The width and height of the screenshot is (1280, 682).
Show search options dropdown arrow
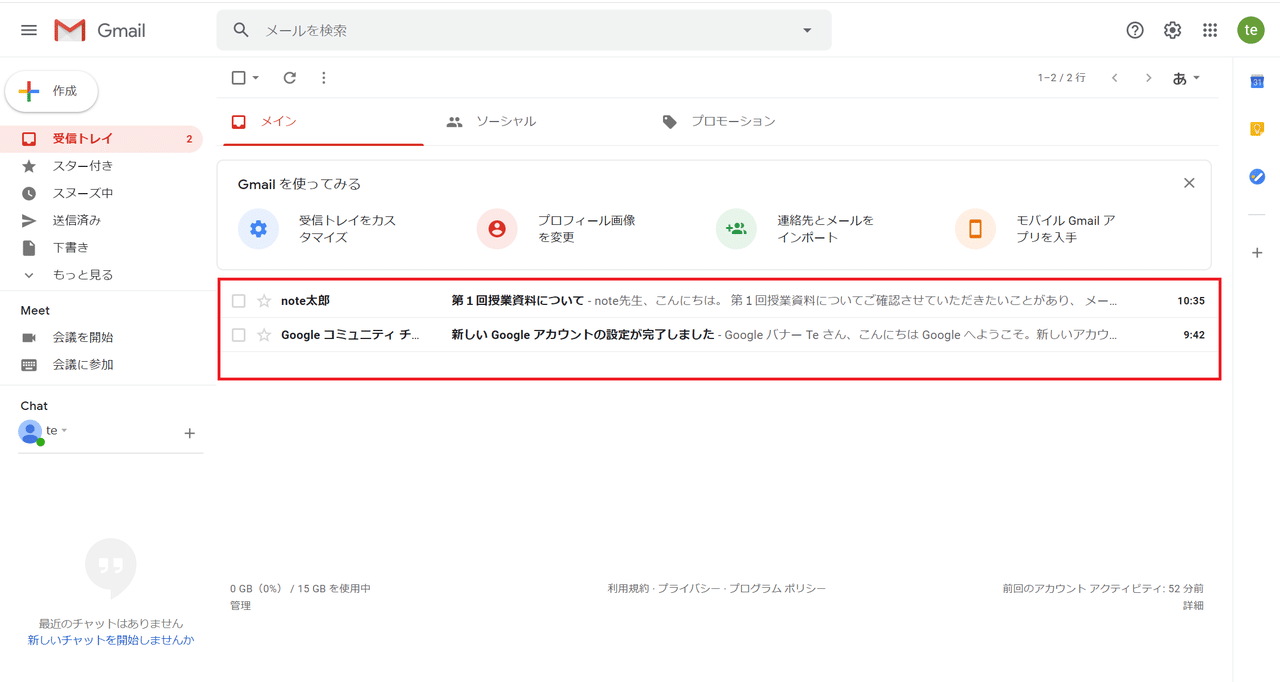(x=807, y=30)
